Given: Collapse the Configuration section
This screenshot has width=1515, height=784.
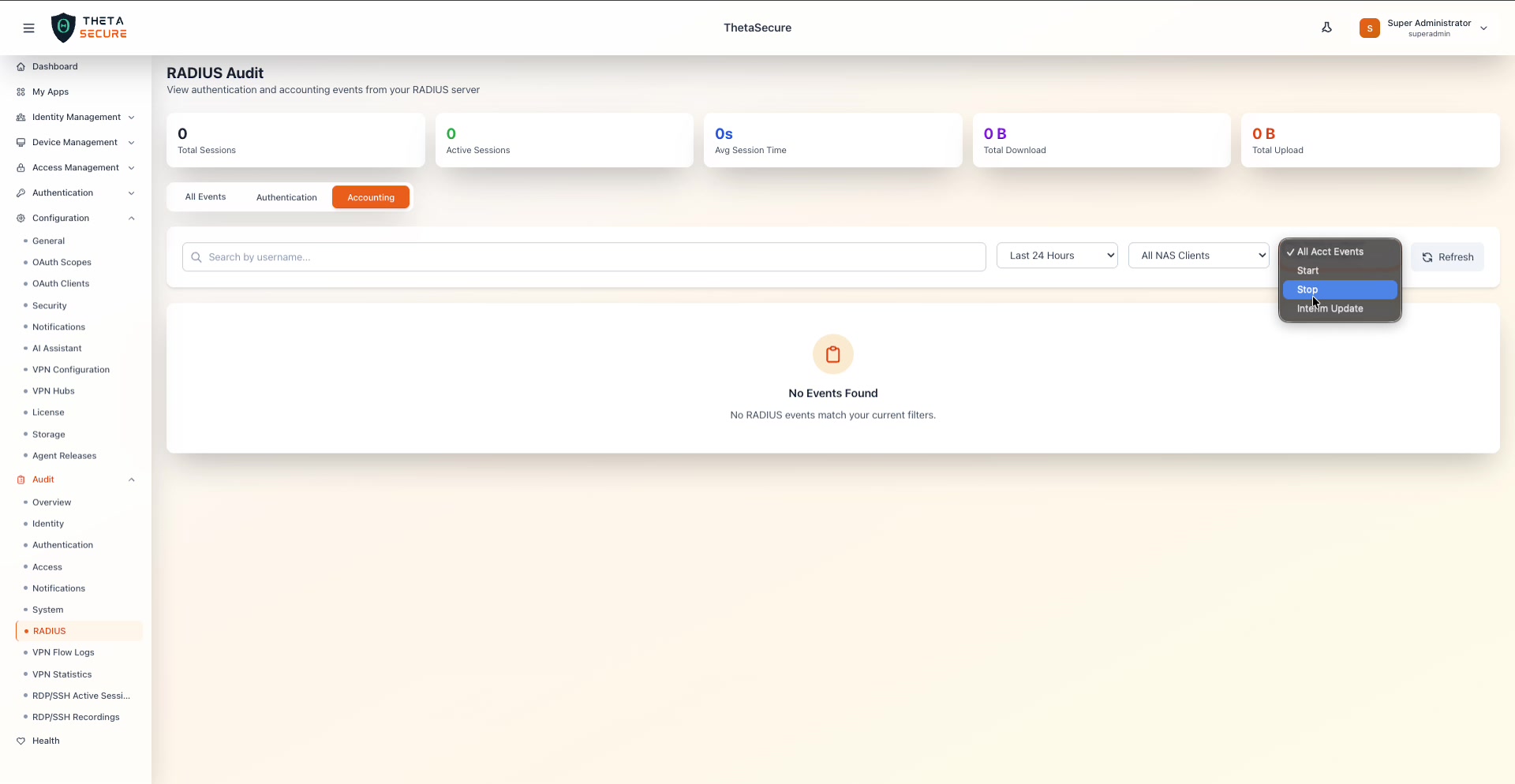Looking at the screenshot, I should (x=132, y=218).
